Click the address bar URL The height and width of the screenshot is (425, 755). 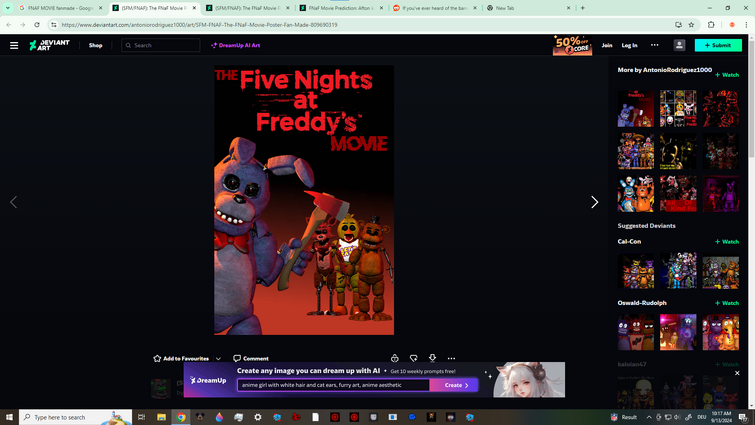click(199, 25)
